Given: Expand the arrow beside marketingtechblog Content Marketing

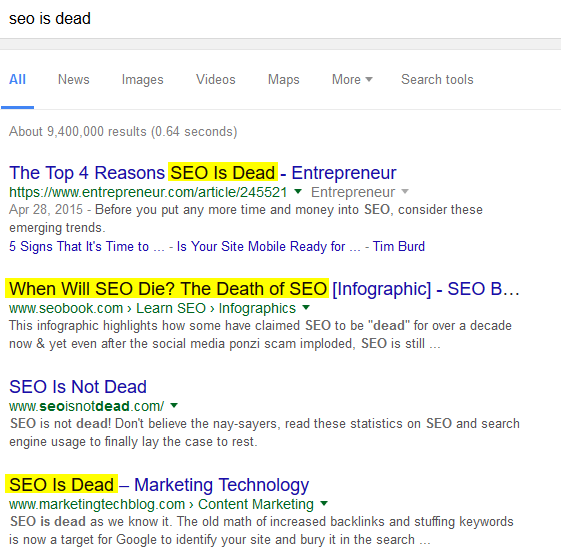Looking at the screenshot, I should [x=324, y=503].
